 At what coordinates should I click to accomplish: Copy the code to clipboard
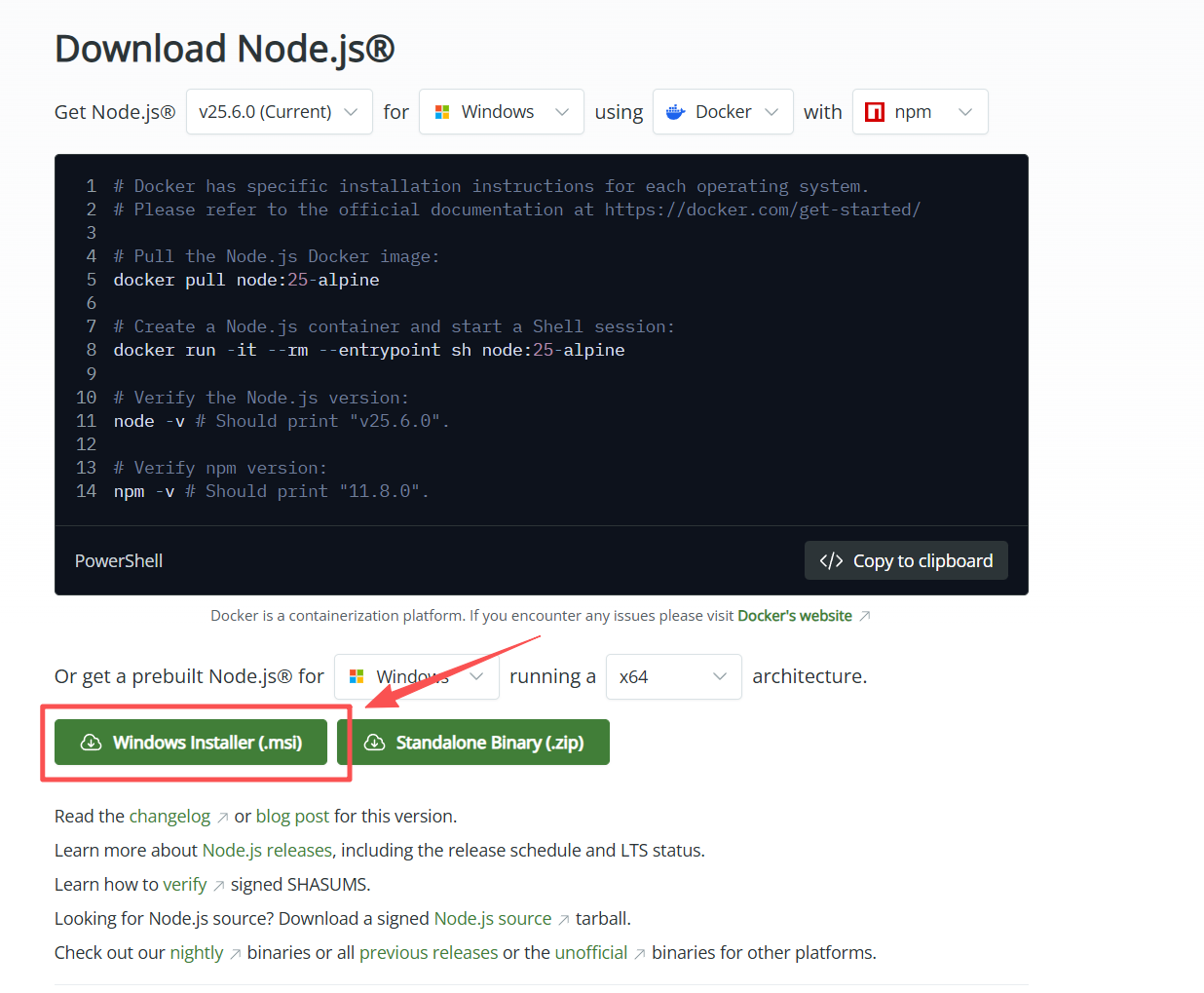pyautogui.click(x=906, y=560)
